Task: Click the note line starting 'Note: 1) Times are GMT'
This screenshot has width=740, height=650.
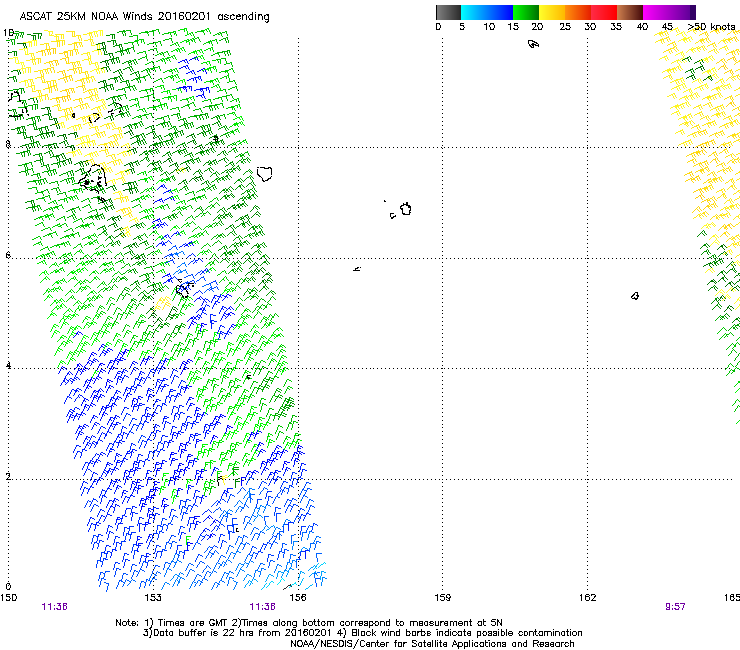Action: 309,623
